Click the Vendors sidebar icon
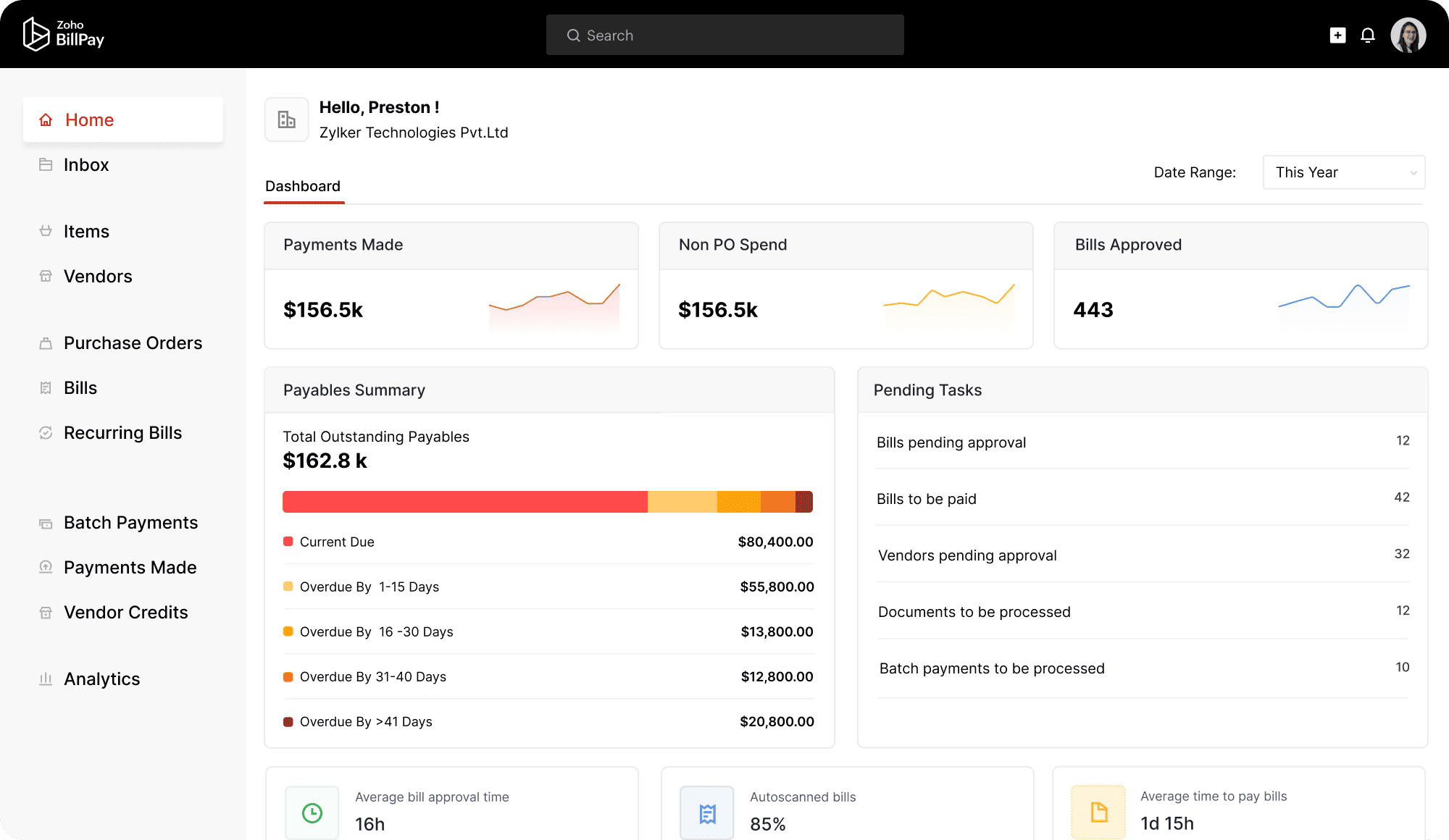The width and height of the screenshot is (1449, 840). pos(45,276)
